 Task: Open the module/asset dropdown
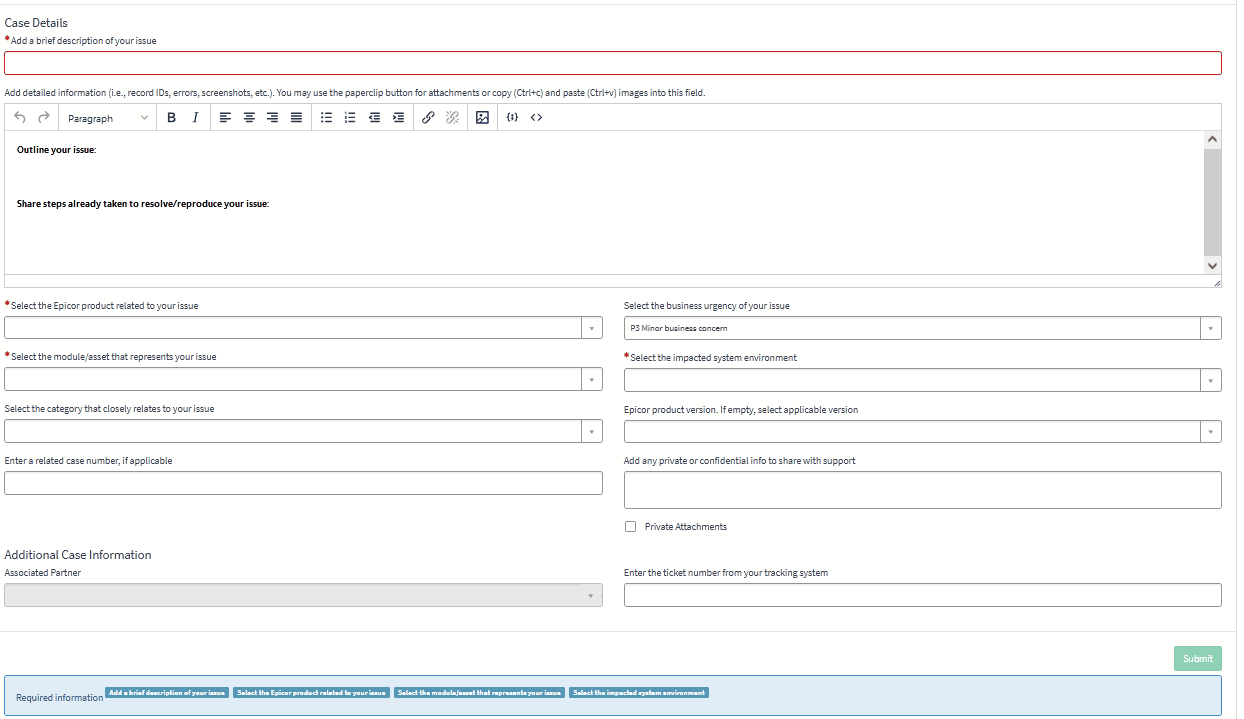point(303,380)
